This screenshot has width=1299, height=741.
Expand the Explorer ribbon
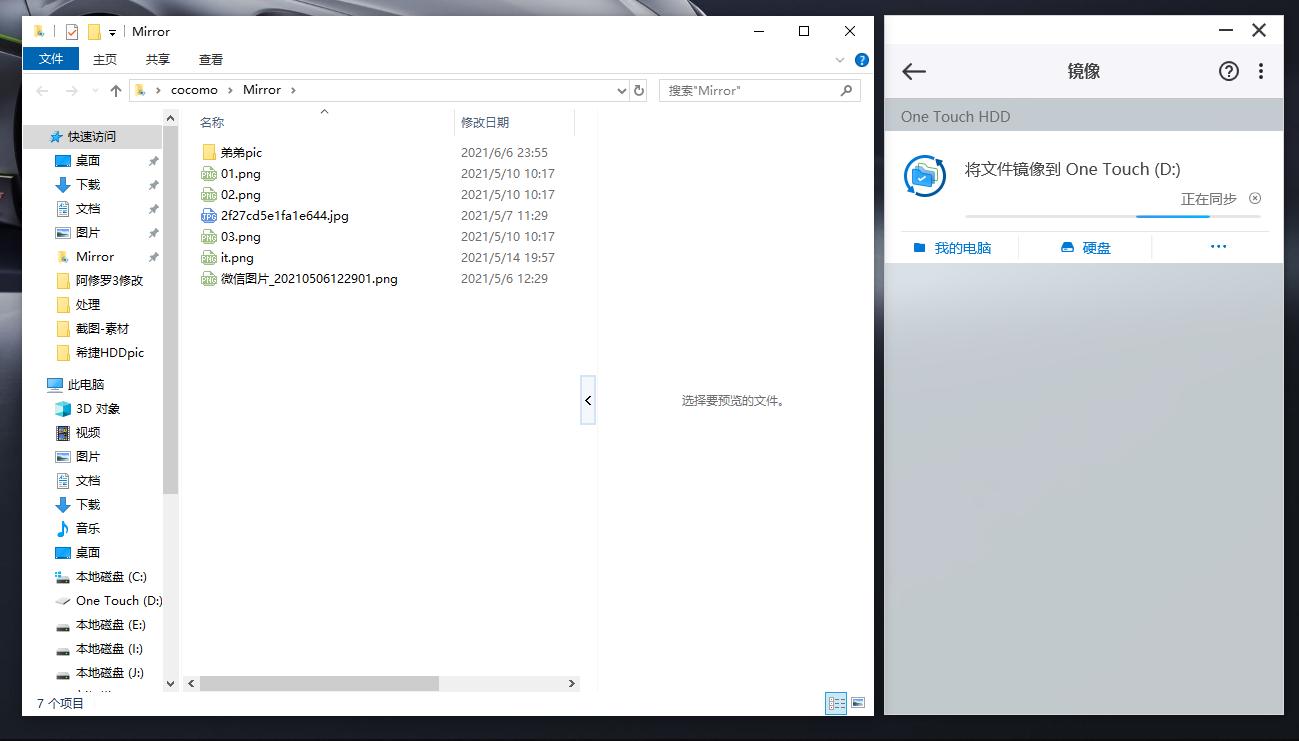[x=840, y=60]
